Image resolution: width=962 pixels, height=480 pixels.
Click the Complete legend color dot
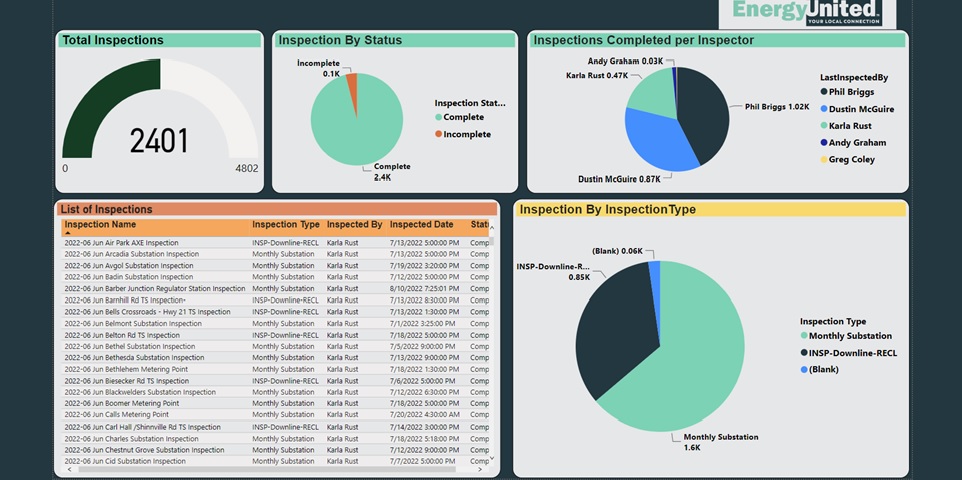(x=439, y=117)
